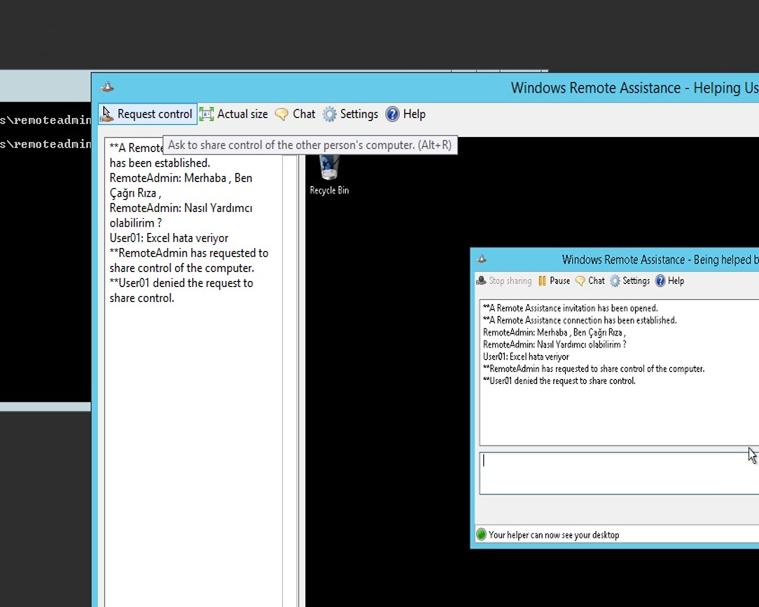Image resolution: width=759 pixels, height=607 pixels.
Task: Click "RemoteAdmin: Nasıl Yardımcı" line in helper chat
Action: (181, 208)
